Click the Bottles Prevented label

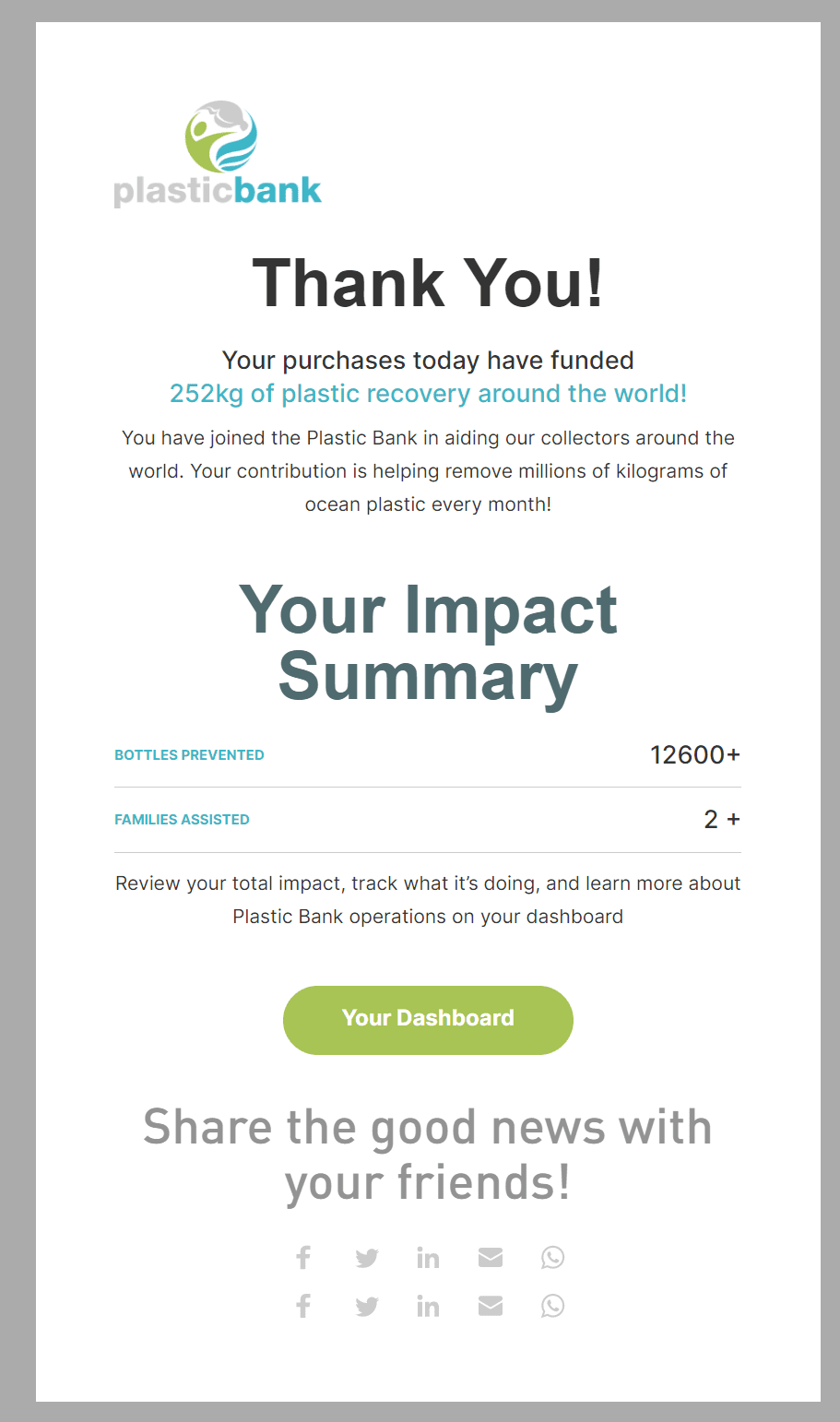coord(189,755)
